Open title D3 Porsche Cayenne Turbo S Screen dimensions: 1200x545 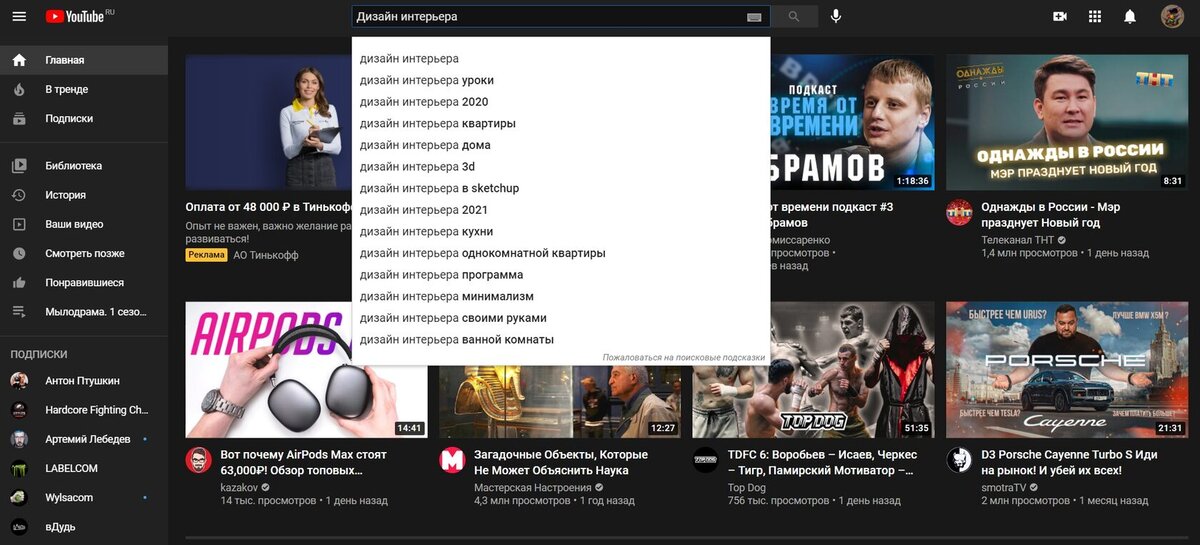(1069, 462)
